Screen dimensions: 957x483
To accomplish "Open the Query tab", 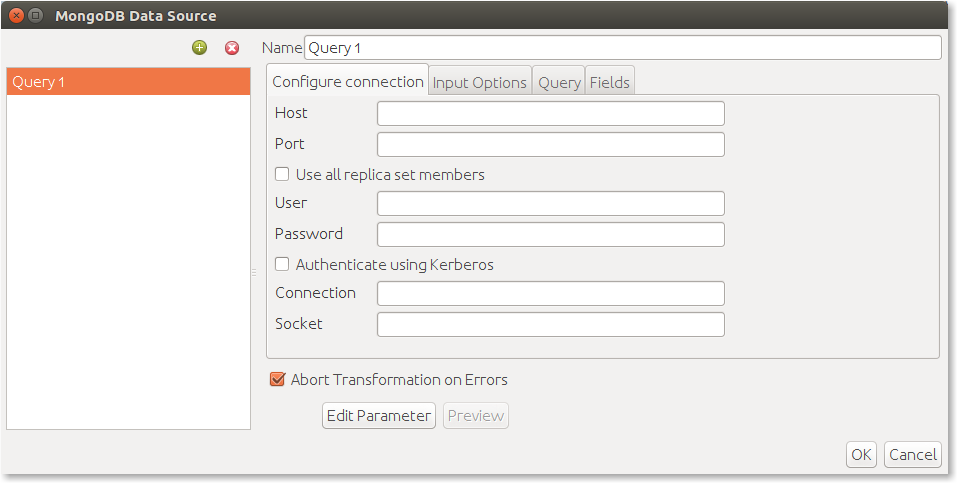I will (x=559, y=82).
